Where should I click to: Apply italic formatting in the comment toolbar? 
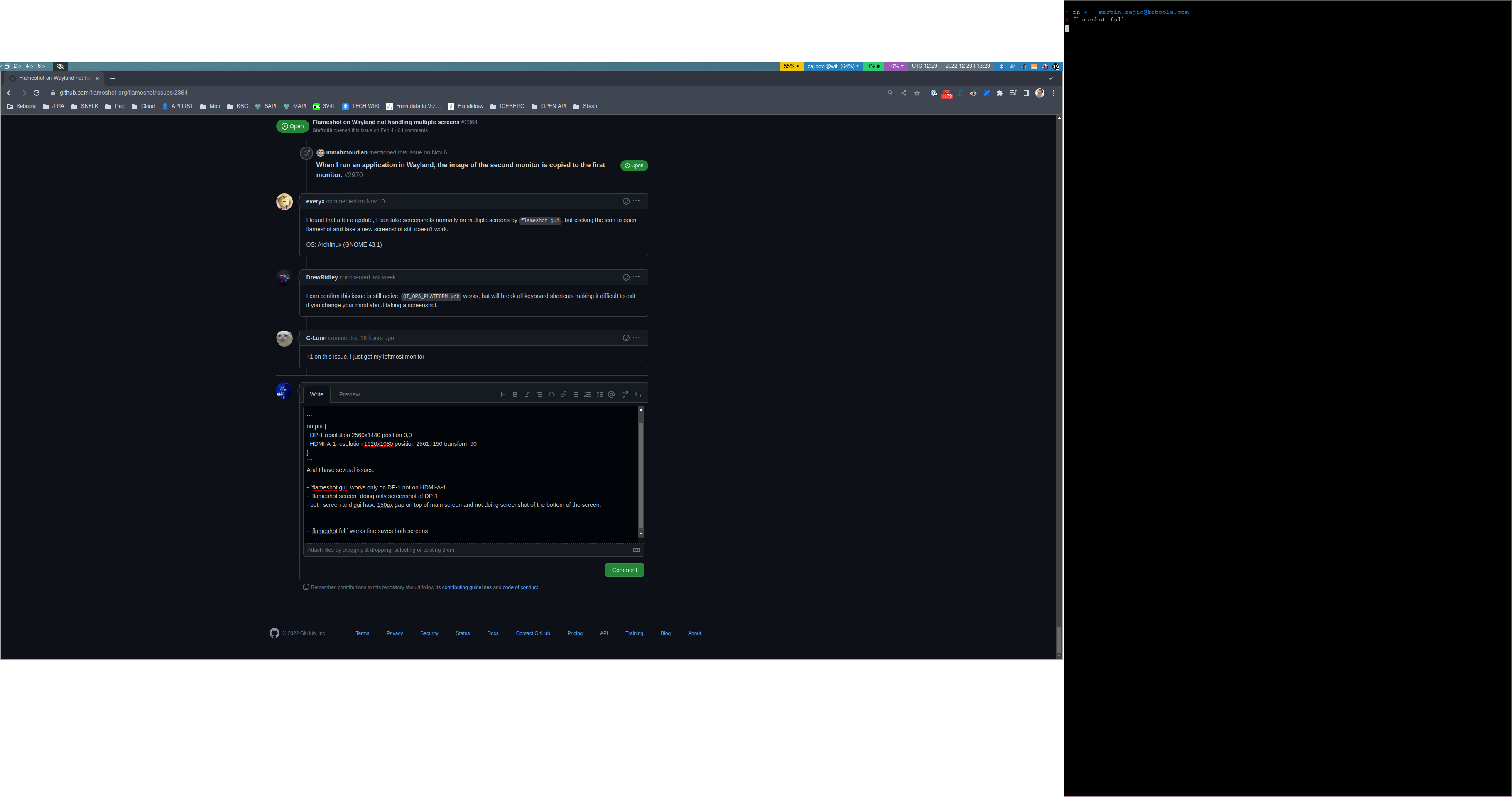[527, 394]
